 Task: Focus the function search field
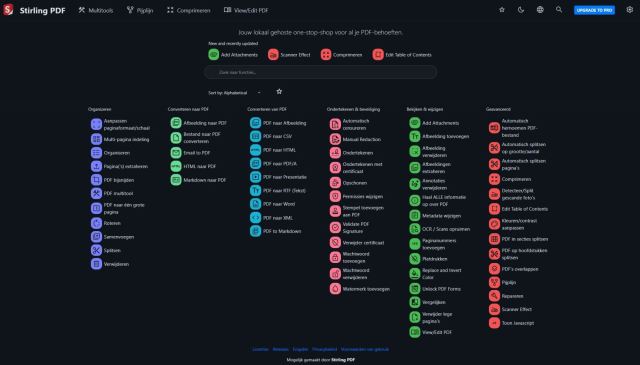click(321, 72)
